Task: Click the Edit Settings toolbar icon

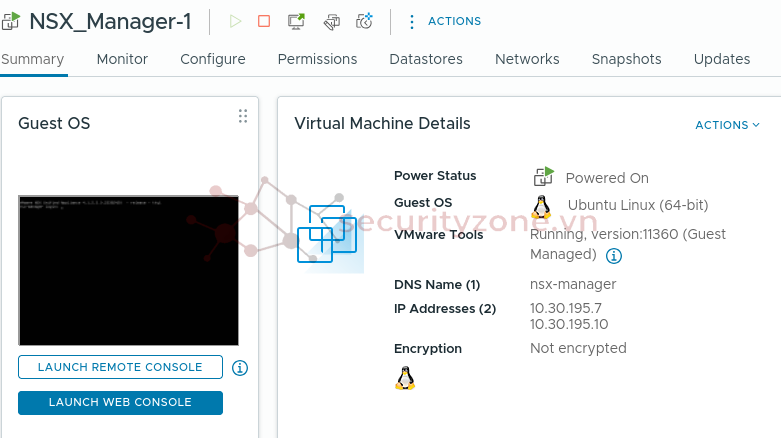Action: coord(331,21)
